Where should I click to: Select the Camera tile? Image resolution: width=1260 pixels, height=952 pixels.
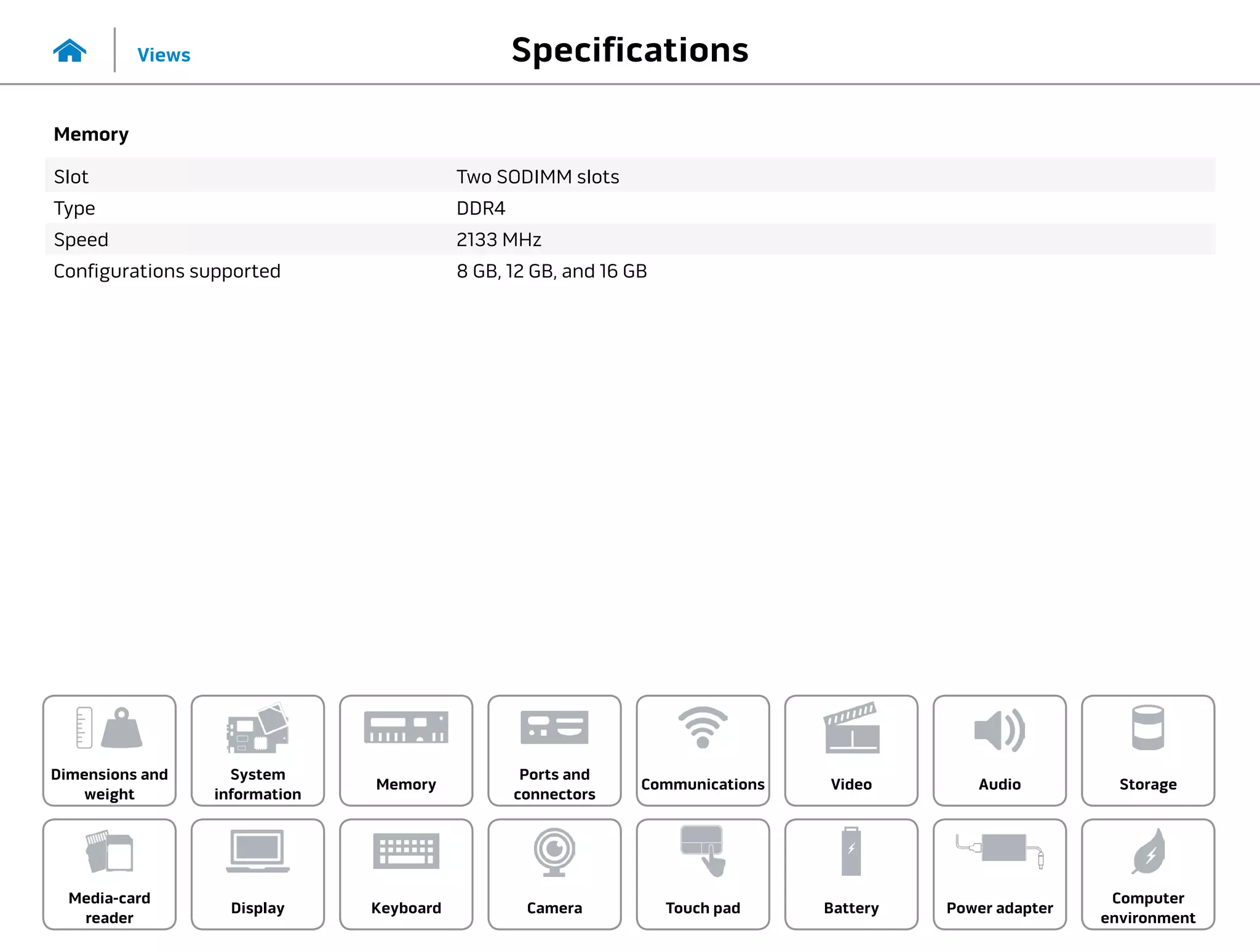point(554,874)
